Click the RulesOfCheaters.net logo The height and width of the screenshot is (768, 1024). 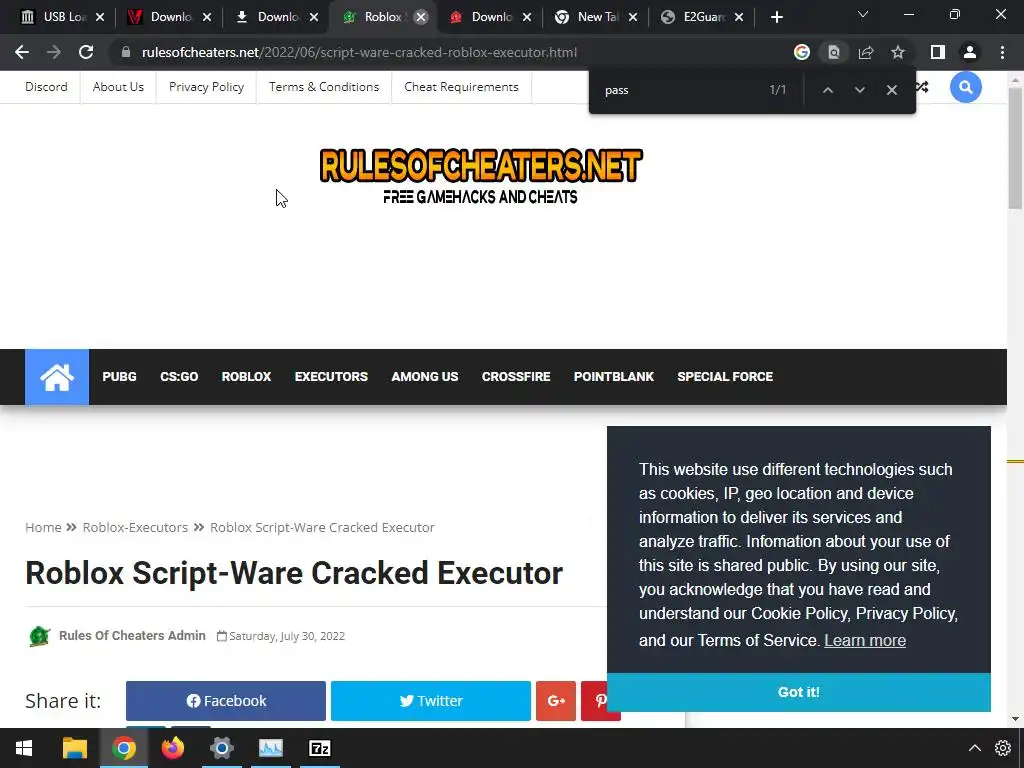tap(481, 176)
